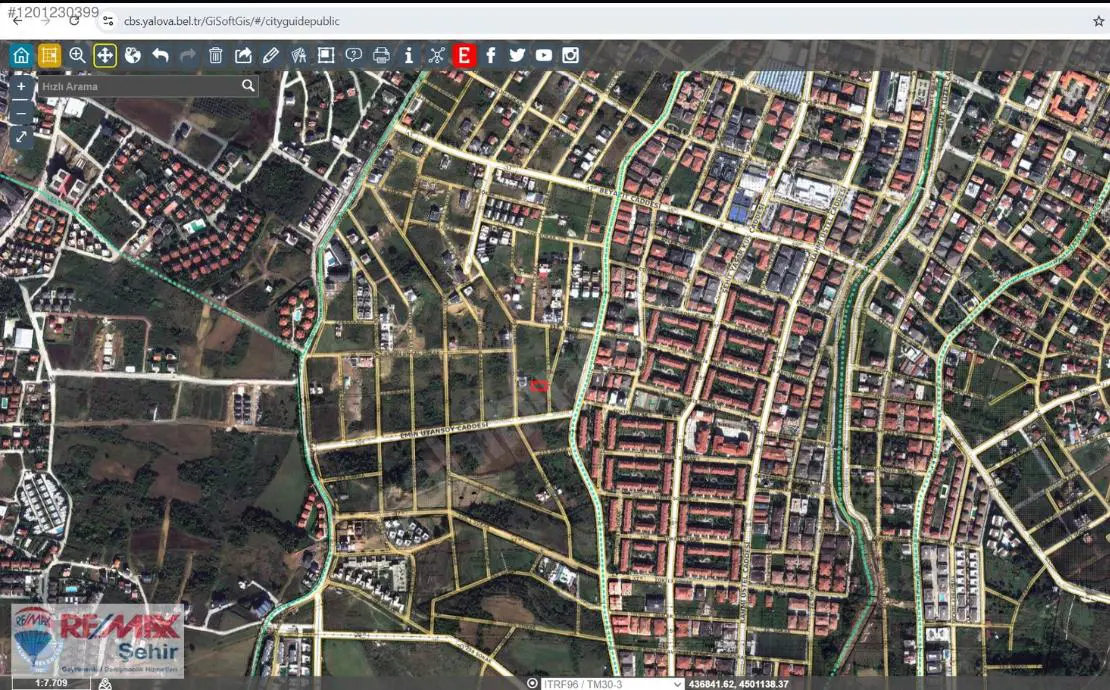Image resolution: width=1110 pixels, height=690 pixels.
Task: Click the trash can clear icon
Action: coord(216,55)
